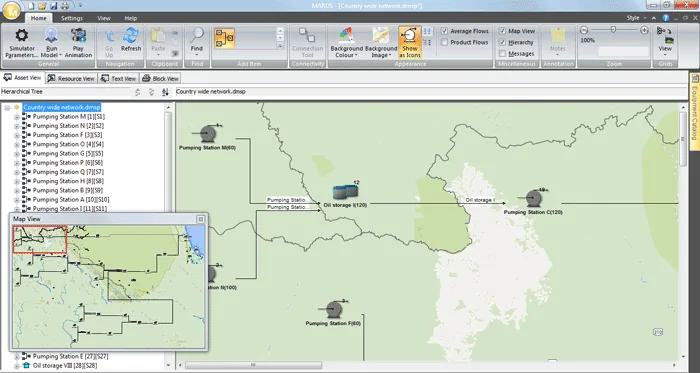Enable the Messages checkbox

502,54
